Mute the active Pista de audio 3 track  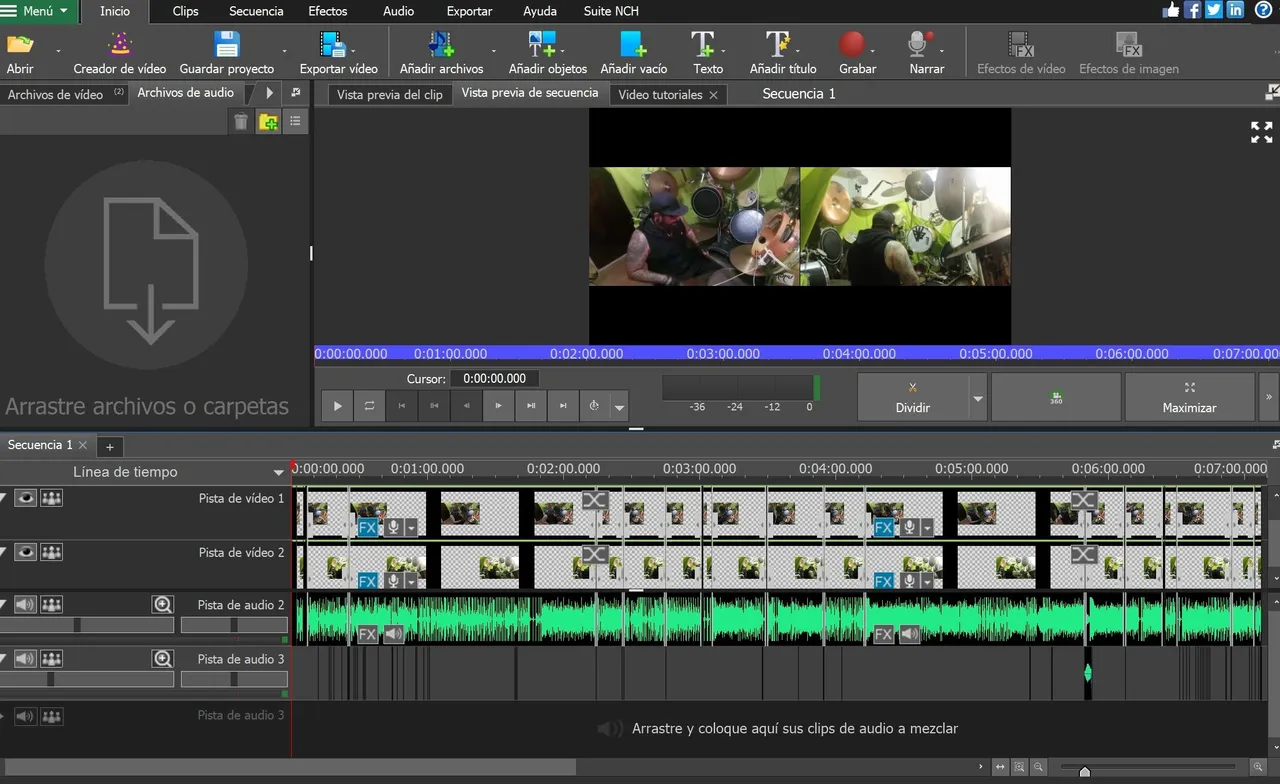pos(25,658)
